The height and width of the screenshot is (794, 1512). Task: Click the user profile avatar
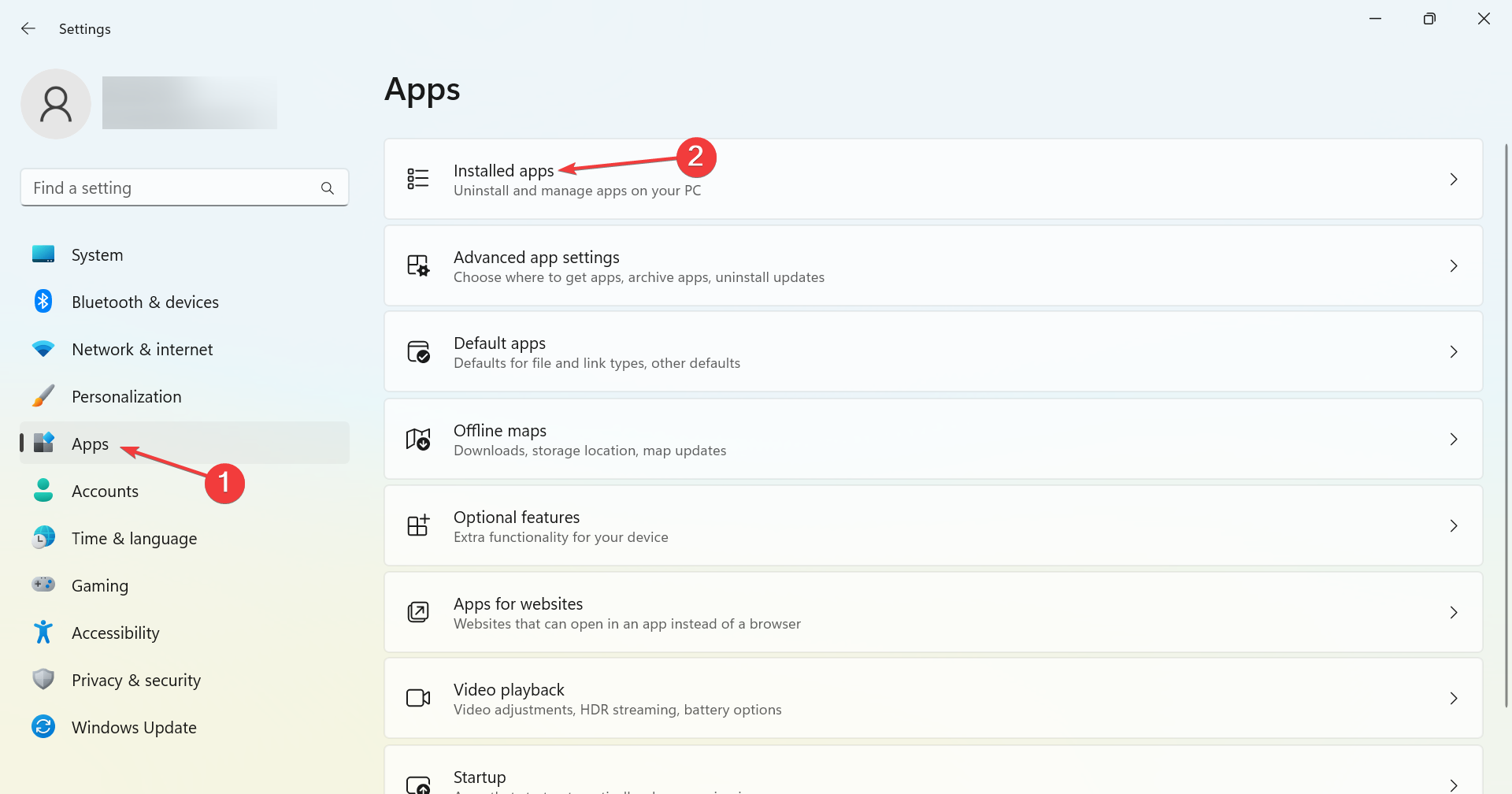[56, 104]
